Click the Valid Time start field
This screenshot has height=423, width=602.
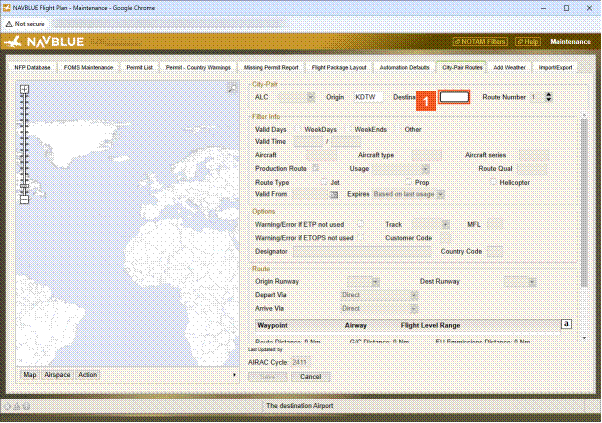pyautogui.click(x=308, y=142)
